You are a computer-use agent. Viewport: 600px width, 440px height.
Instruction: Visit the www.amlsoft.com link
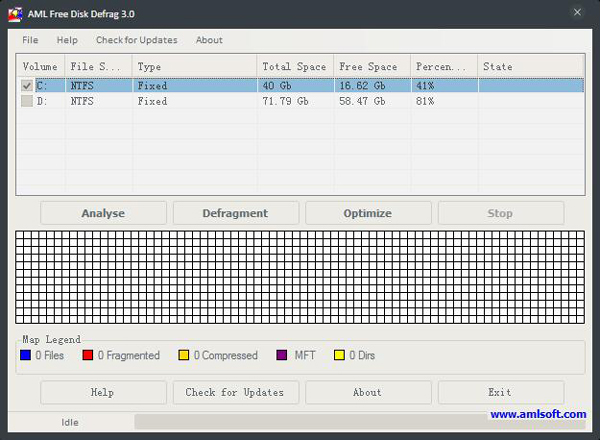(538, 414)
